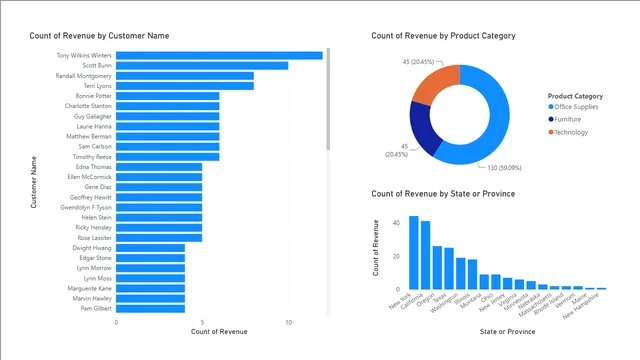Screen dimensions: 640x360
Task: Select the Washington column in state chart
Action: 461,273
